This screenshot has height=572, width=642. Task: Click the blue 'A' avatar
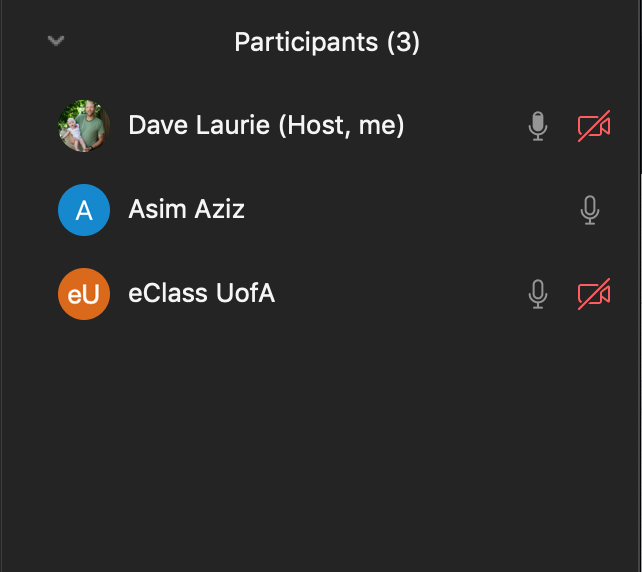84,210
